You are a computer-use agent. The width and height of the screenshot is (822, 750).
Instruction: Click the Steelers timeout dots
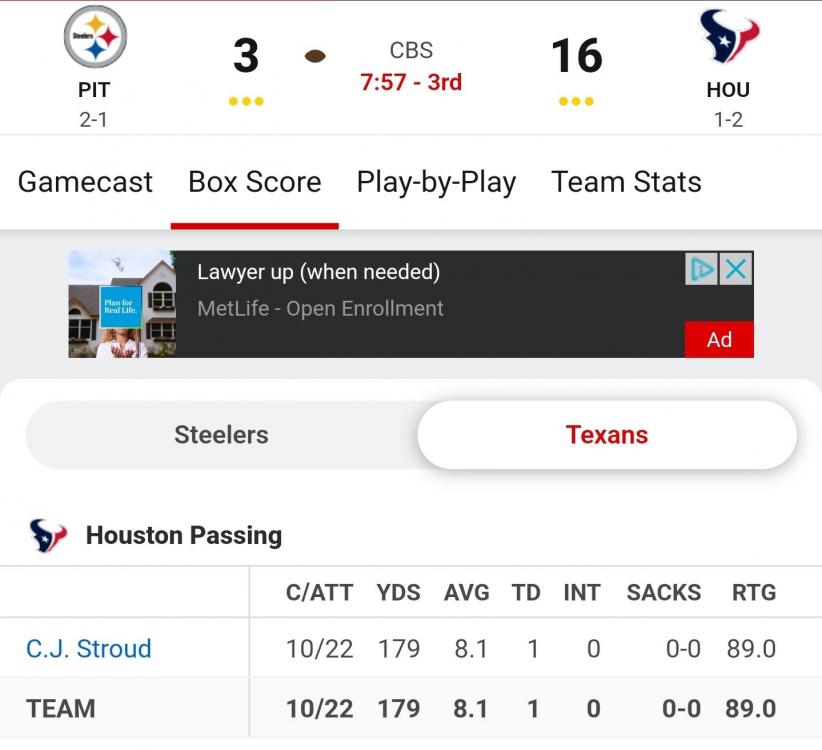pos(246,101)
